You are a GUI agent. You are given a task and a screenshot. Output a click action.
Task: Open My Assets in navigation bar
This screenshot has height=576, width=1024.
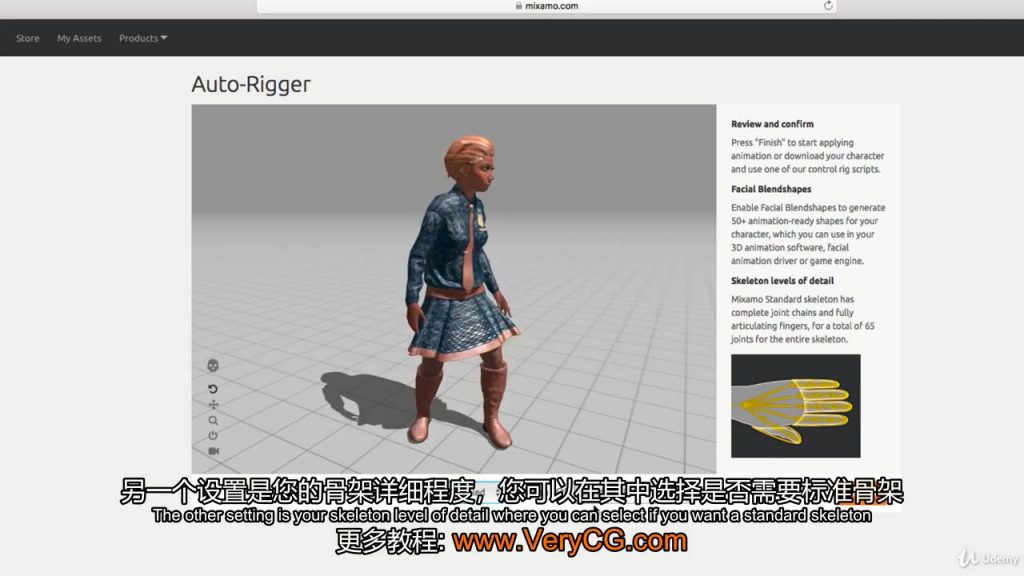(79, 39)
